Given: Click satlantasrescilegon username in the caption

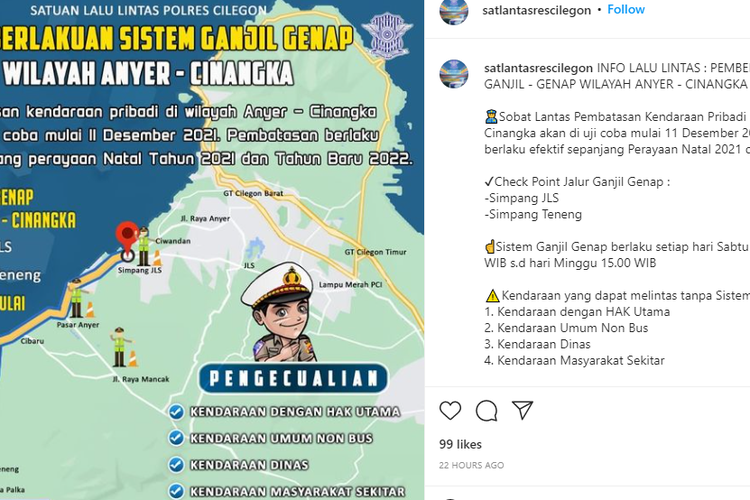Looking at the screenshot, I should click(539, 68).
